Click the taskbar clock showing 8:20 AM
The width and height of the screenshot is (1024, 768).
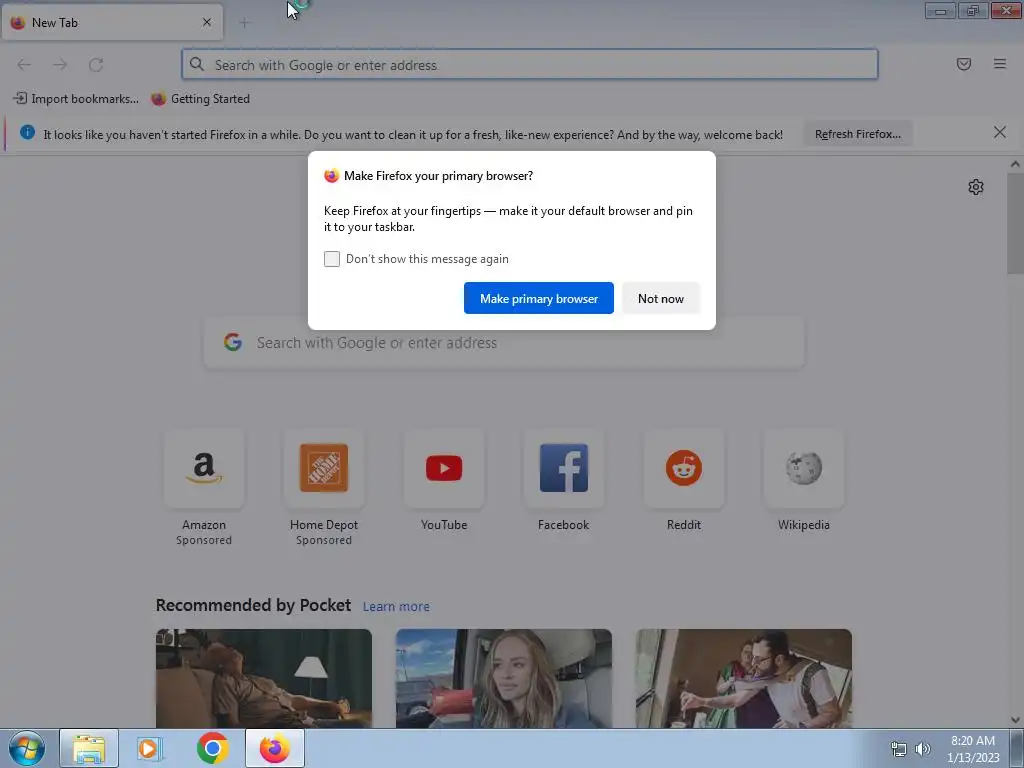(x=972, y=749)
